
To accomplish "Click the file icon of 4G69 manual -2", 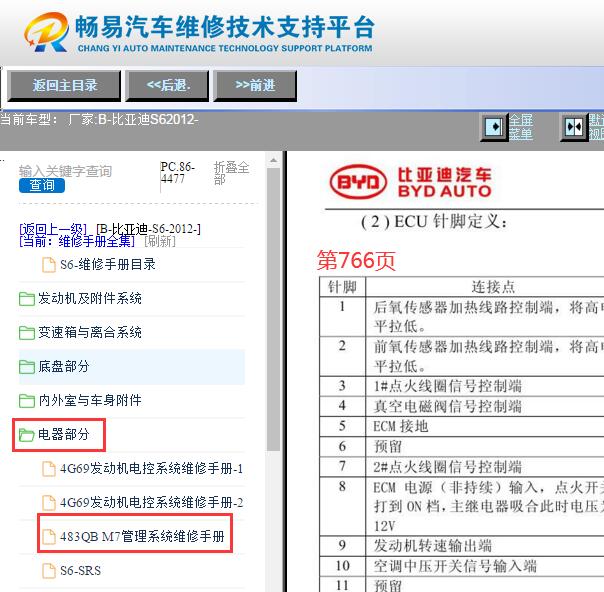I will pyautogui.click(x=49, y=503).
